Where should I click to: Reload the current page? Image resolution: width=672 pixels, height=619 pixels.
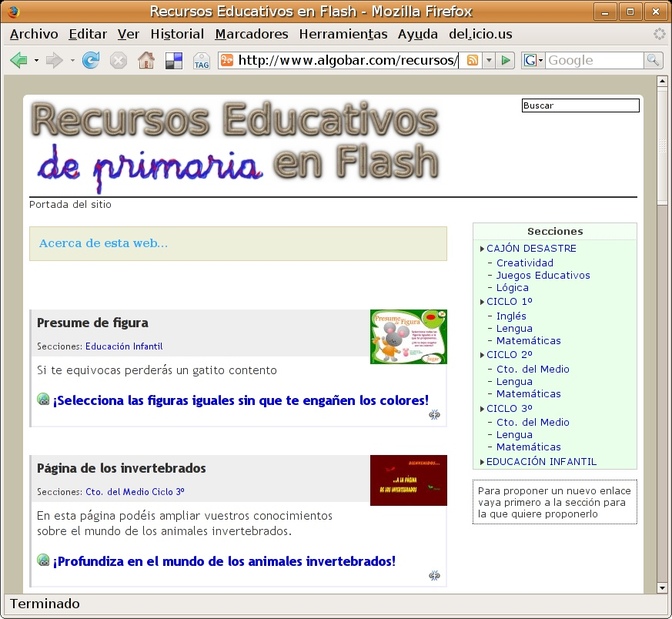point(91,60)
